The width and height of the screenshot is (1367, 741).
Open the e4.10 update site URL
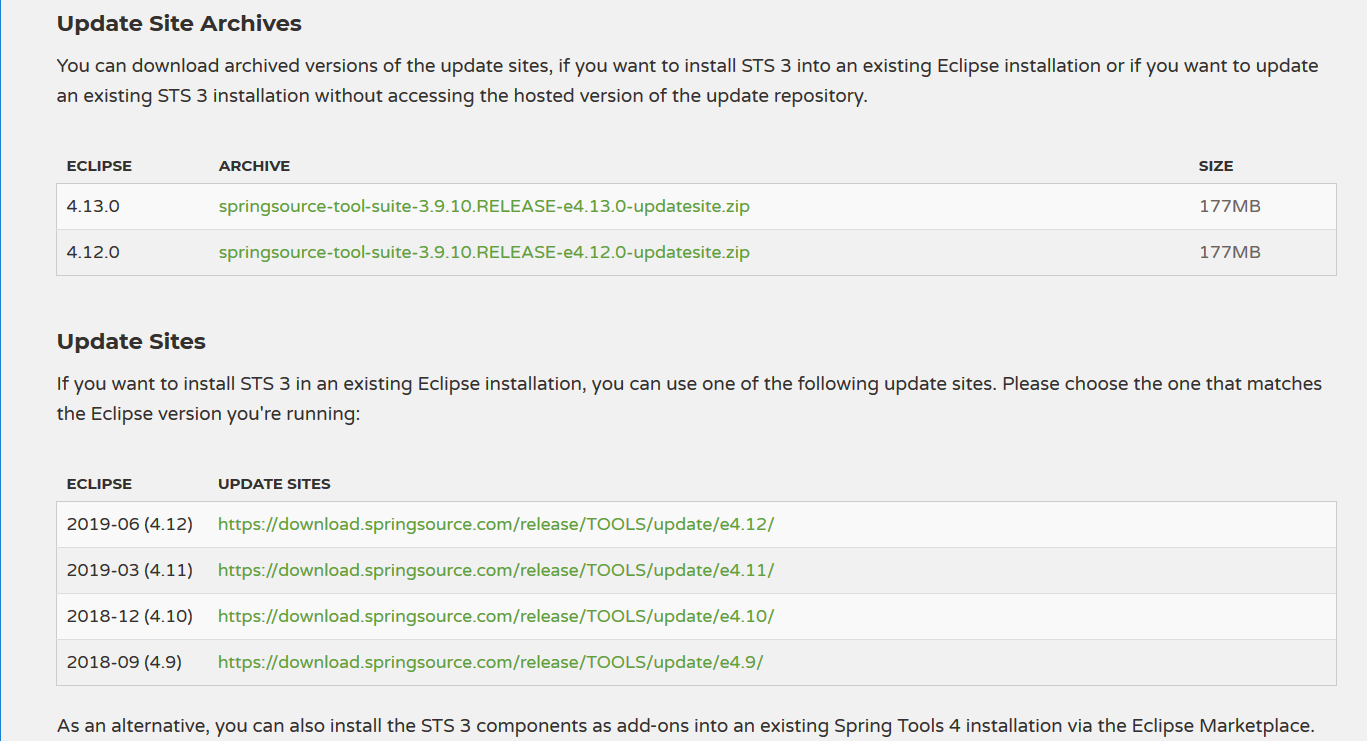496,616
